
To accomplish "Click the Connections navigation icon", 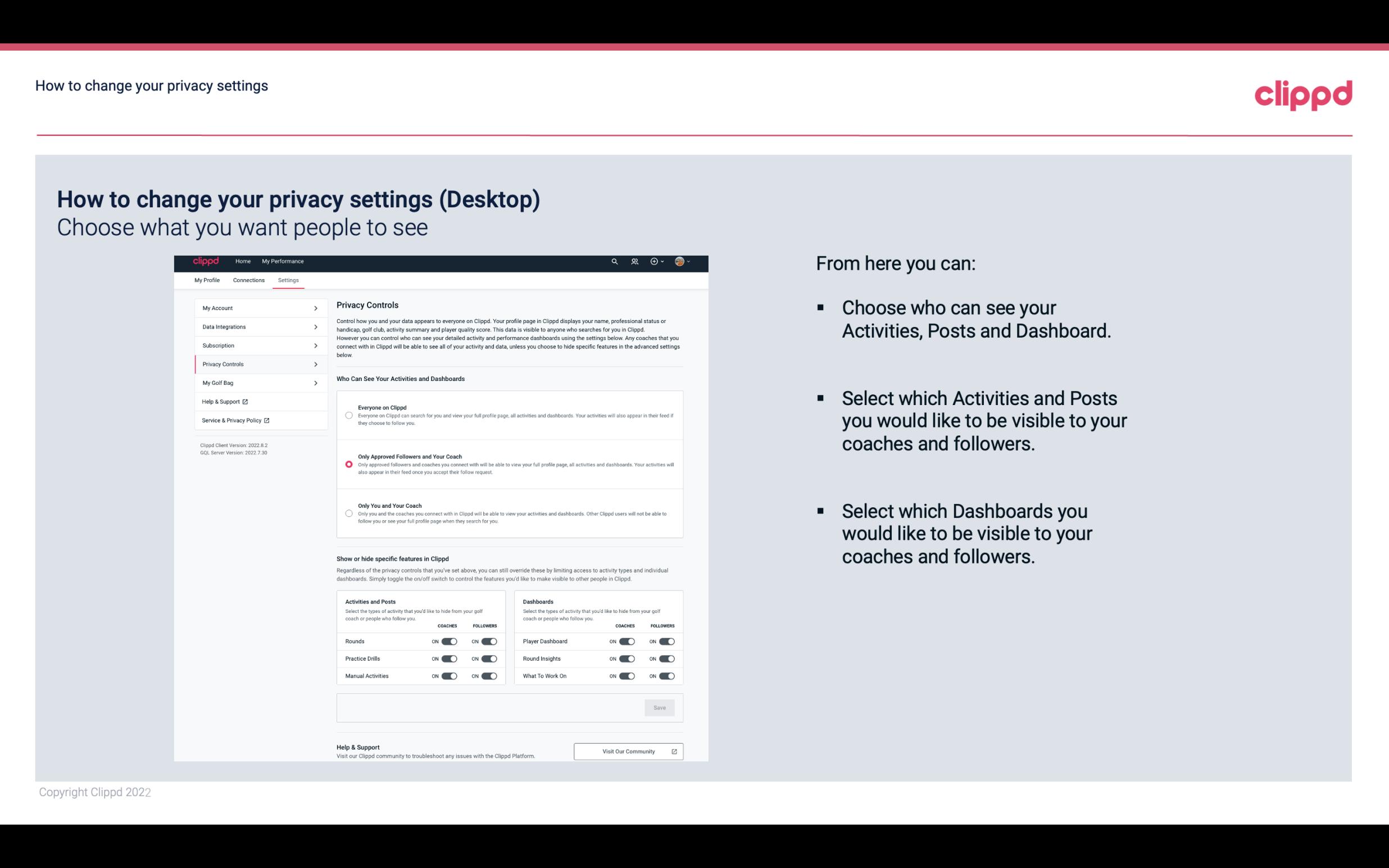I will (248, 280).
